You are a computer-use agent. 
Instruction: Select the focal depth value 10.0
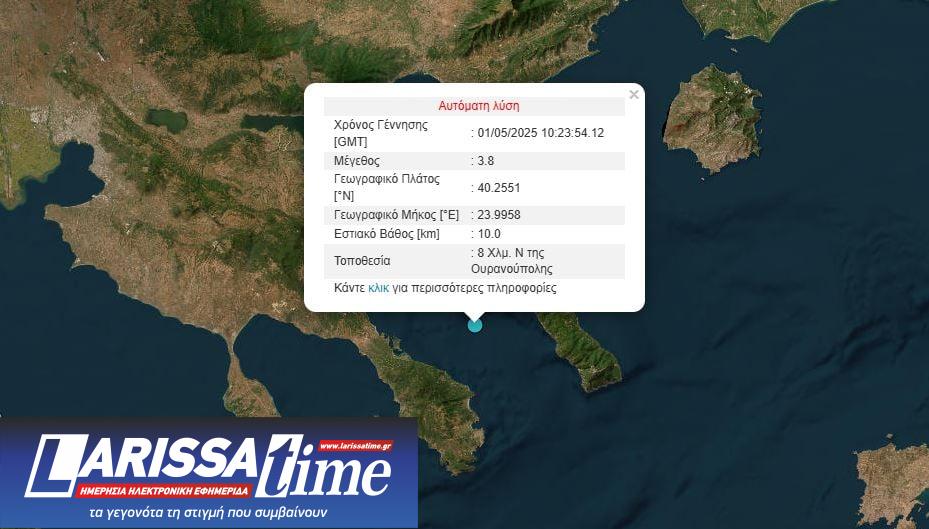tap(488, 234)
